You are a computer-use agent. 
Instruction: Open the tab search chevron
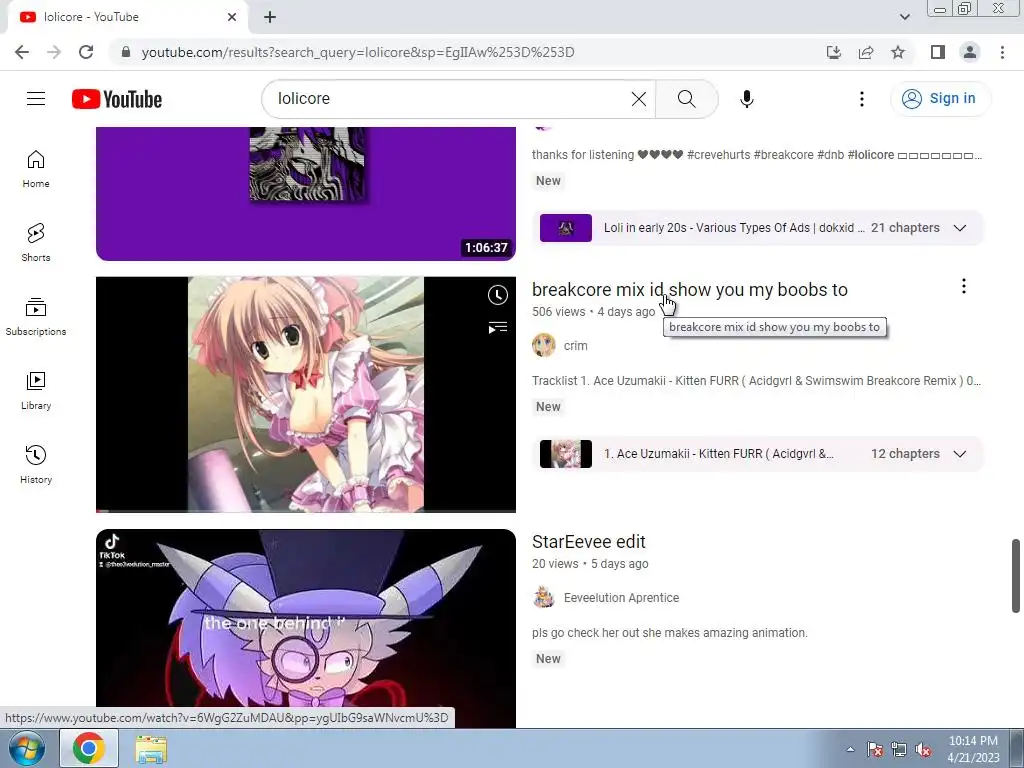(904, 17)
